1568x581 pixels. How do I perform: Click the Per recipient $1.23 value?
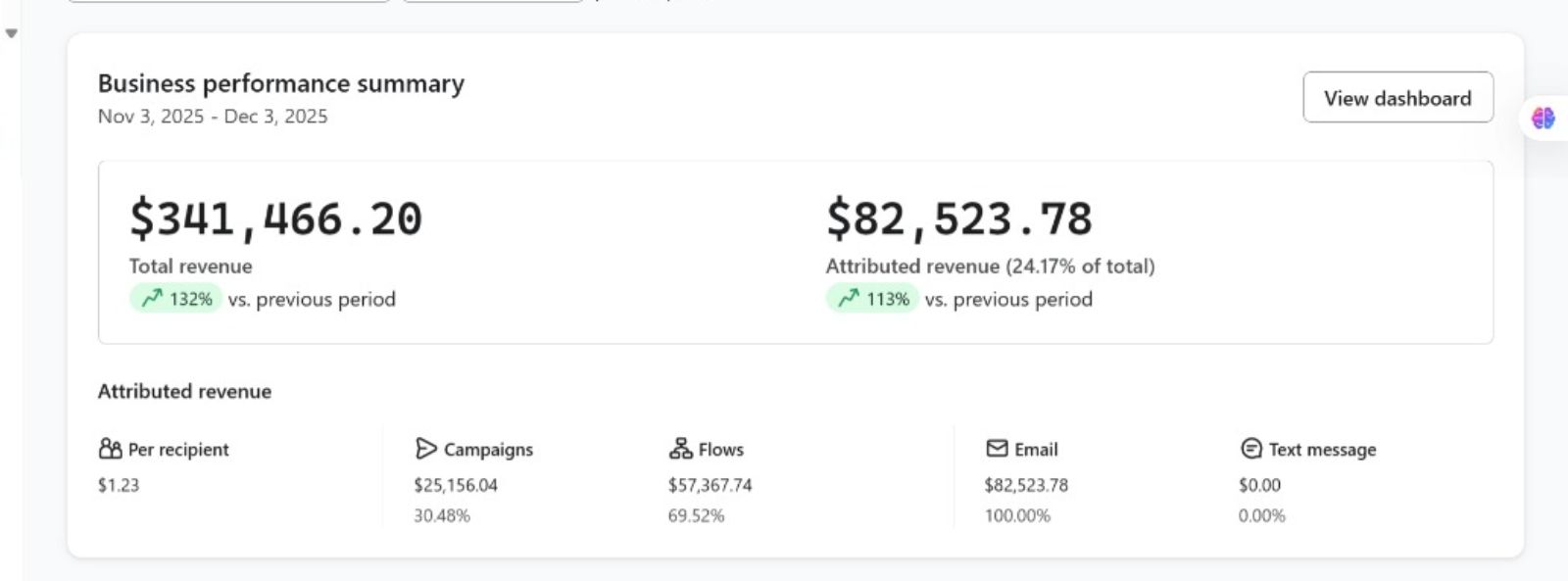(x=119, y=485)
